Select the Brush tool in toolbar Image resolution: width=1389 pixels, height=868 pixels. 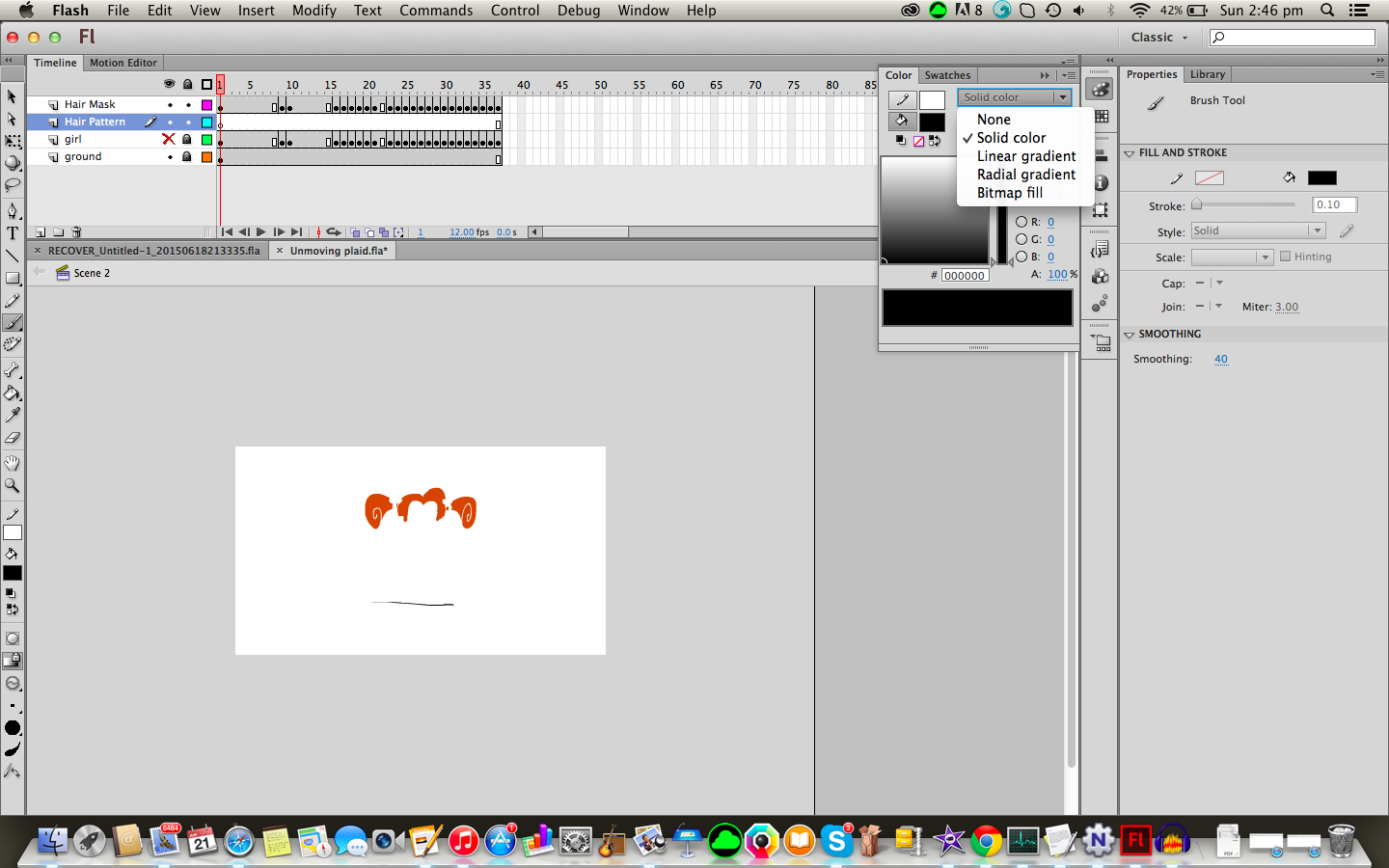pos(13,323)
